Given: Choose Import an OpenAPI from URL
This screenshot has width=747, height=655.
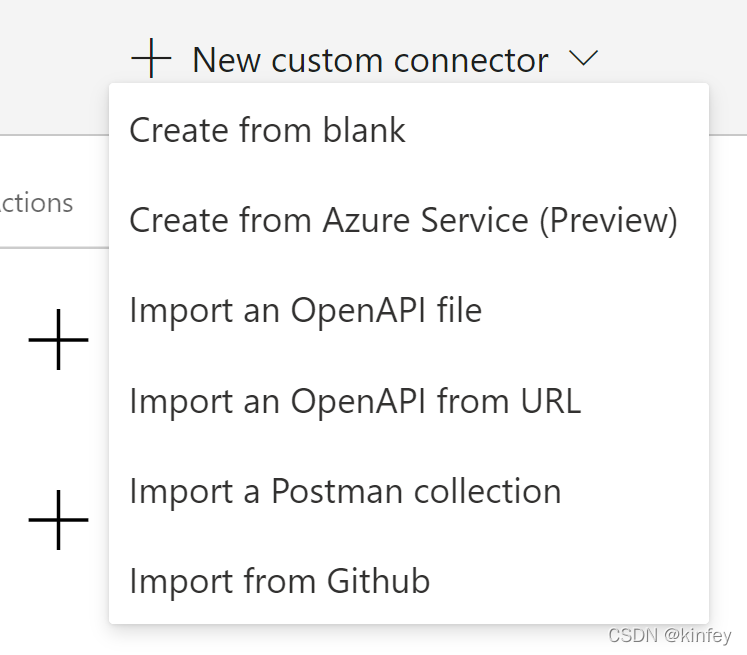Looking at the screenshot, I should tap(355, 401).
